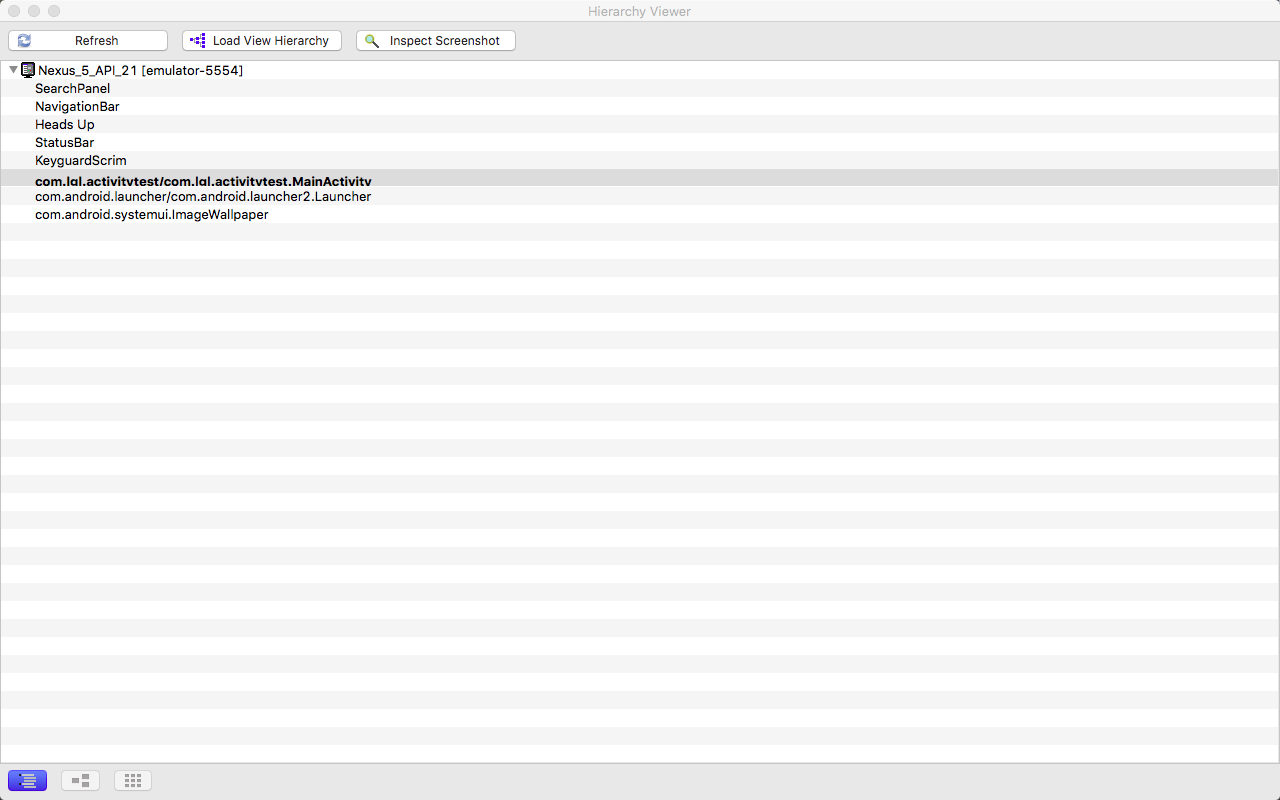Image resolution: width=1280 pixels, height=800 pixels.
Task: Open Inspect Screenshot
Action: click(x=436, y=41)
